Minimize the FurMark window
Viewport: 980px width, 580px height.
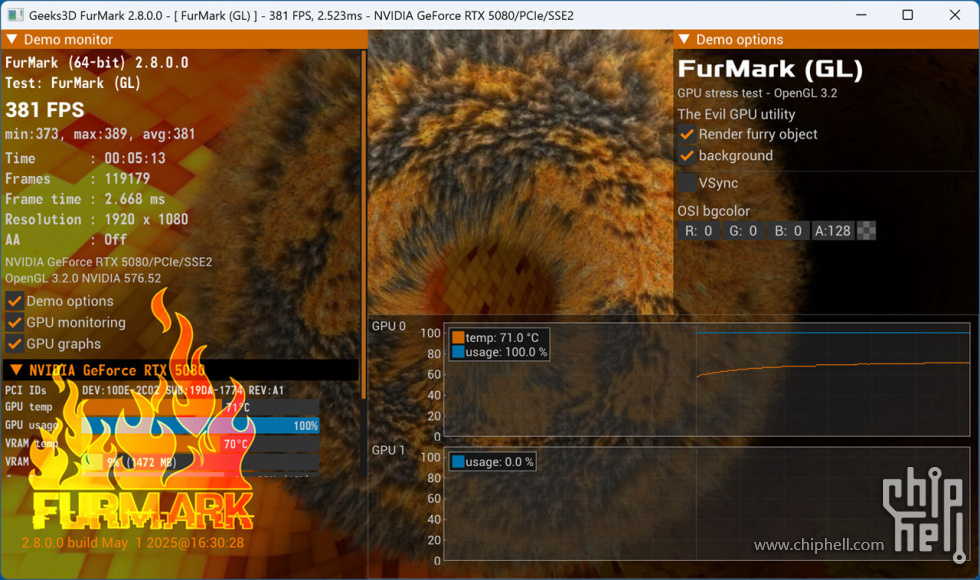click(861, 15)
